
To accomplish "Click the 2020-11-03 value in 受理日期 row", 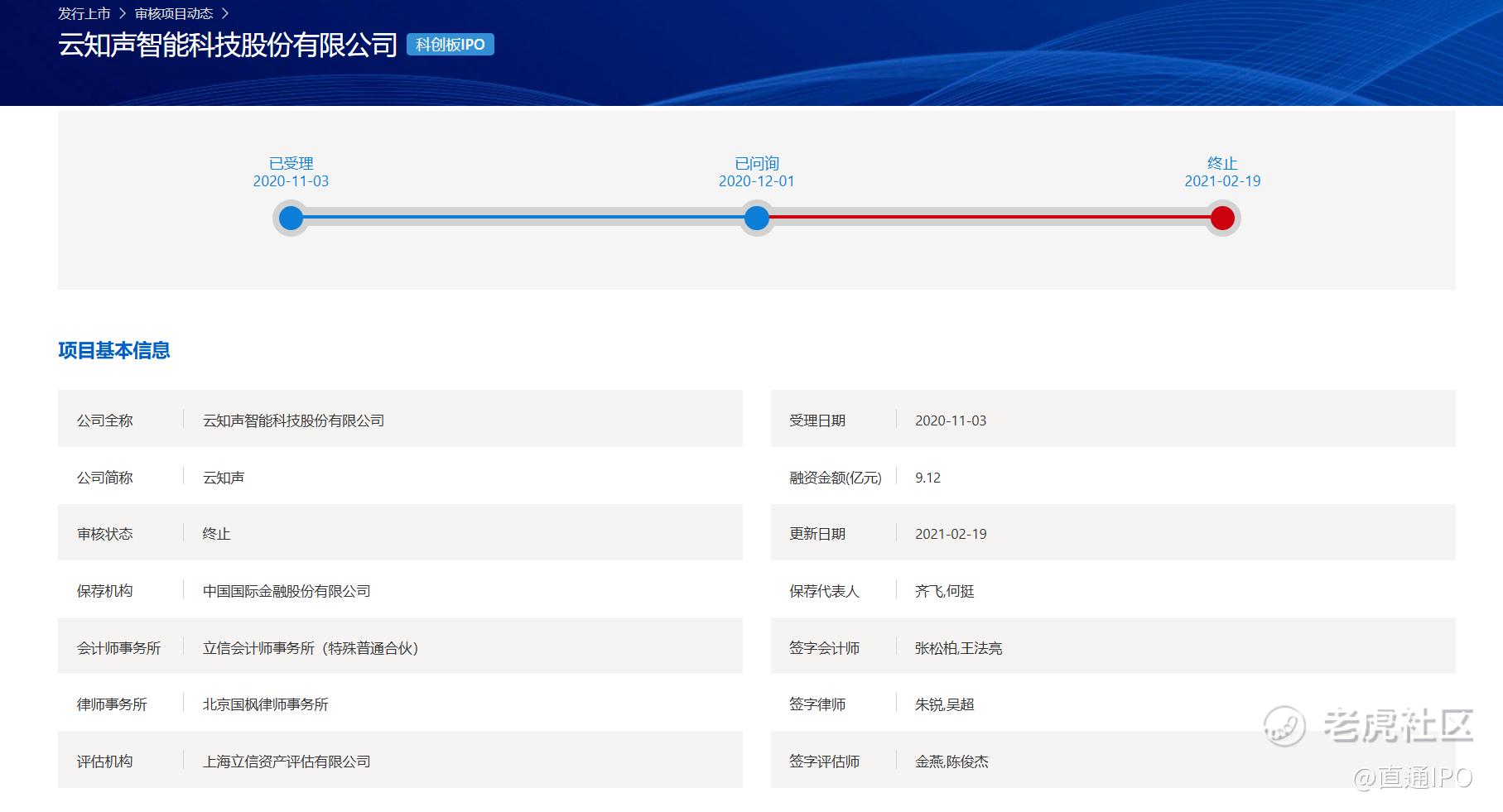I will coord(951,420).
